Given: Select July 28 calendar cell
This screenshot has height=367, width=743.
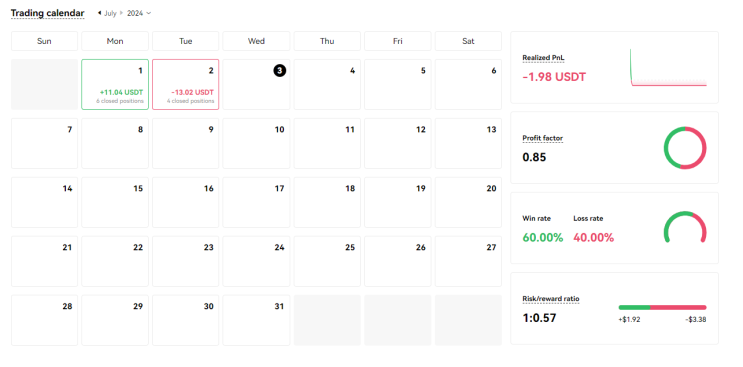Looking at the screenshot, I should point(44,320).
